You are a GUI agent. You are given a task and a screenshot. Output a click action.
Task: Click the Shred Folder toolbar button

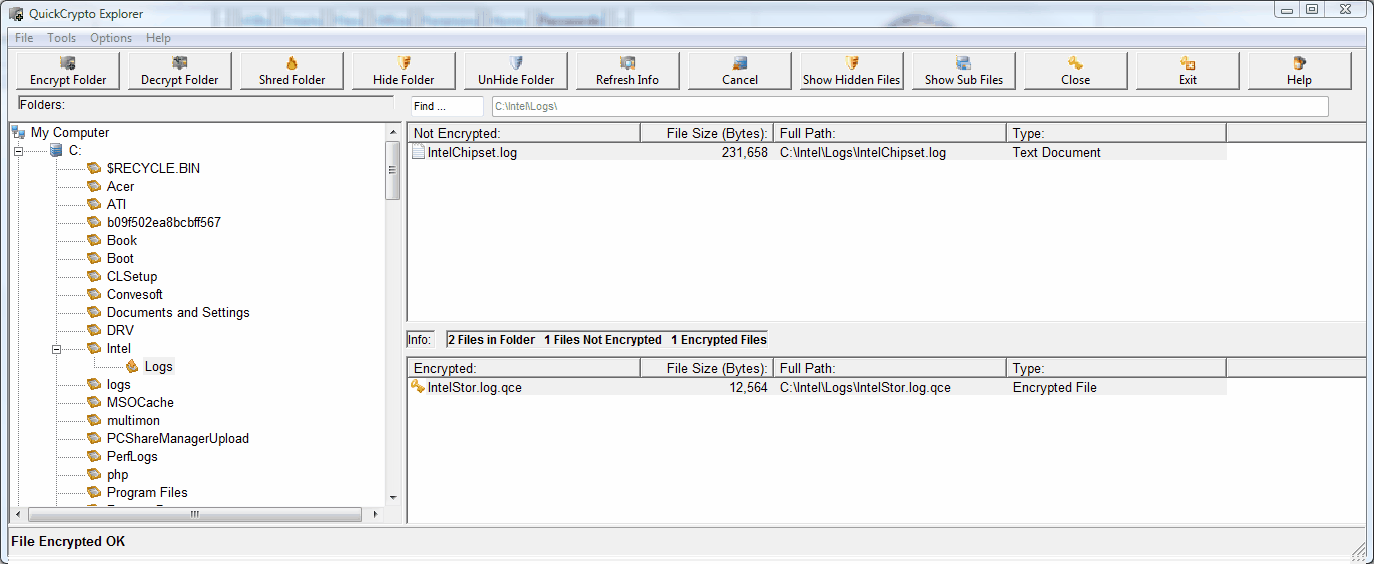point(292,71)
